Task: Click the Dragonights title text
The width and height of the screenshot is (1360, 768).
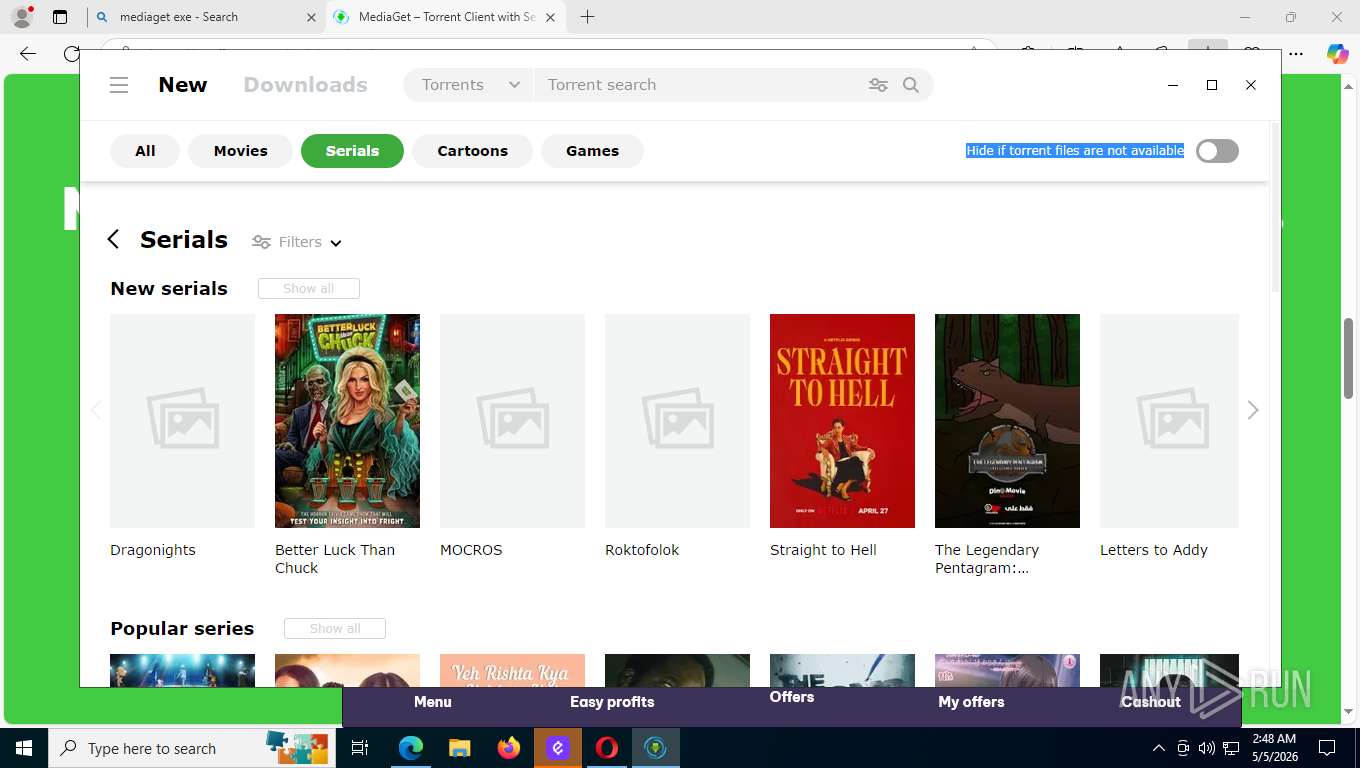Action: pos(153,550)
